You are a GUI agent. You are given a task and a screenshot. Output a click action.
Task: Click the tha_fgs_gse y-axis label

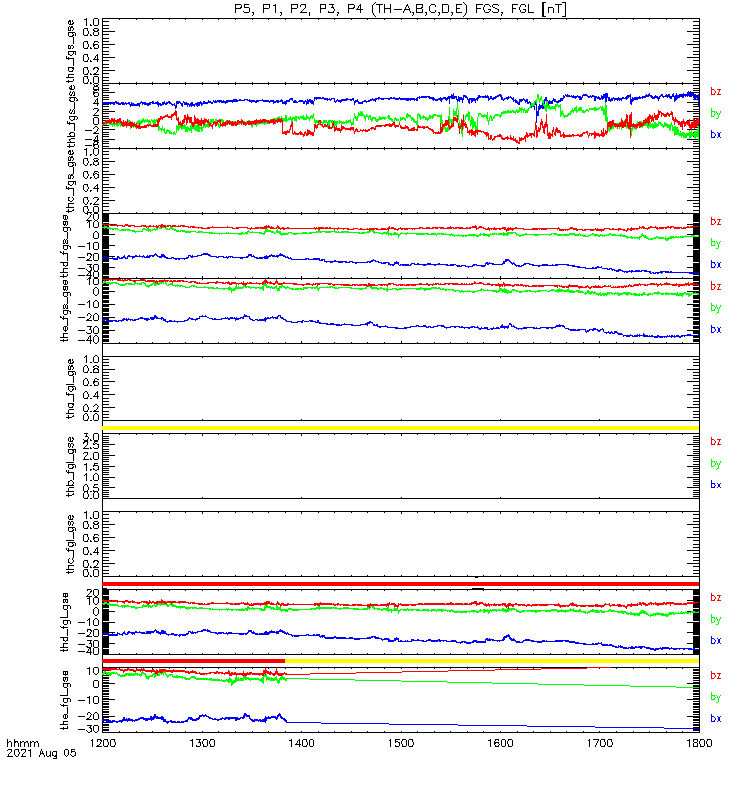click(x=70, y=51)
